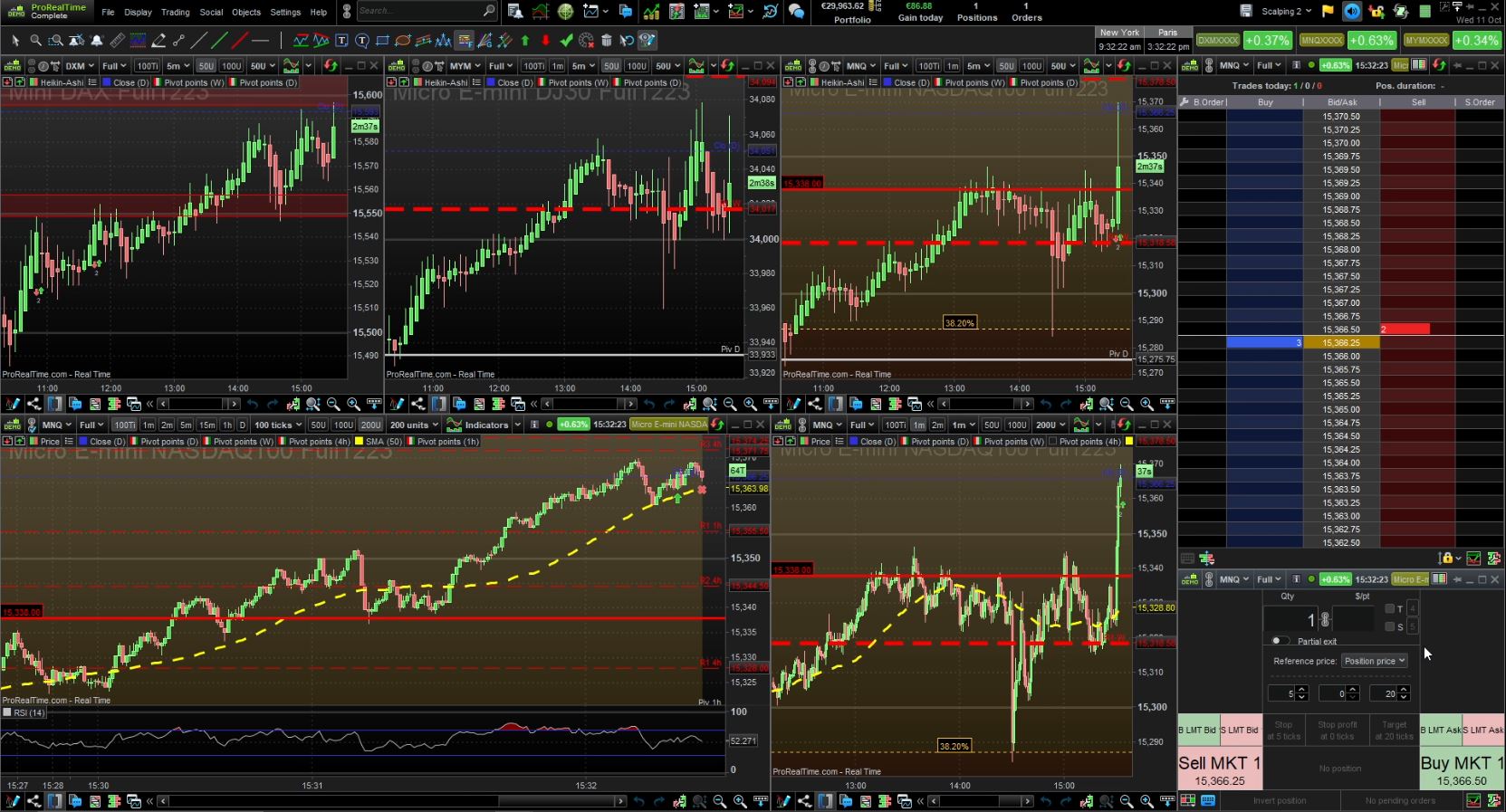Click the trash bin delete-objects icon
This screenshot has width=1506, height=812.
pyautogui.click(x=607, y=41)
